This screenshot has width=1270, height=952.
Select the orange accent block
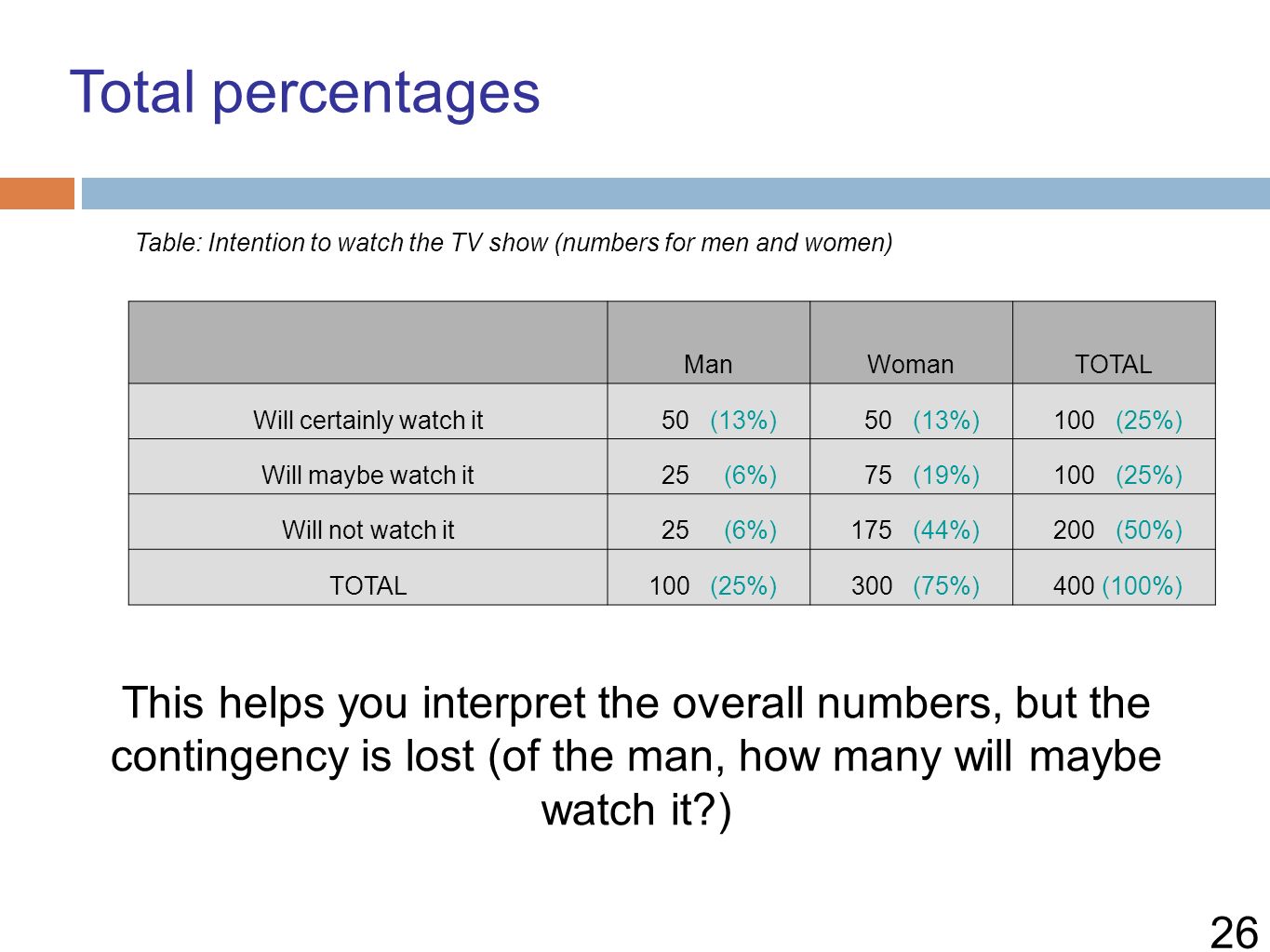[37, 194]
